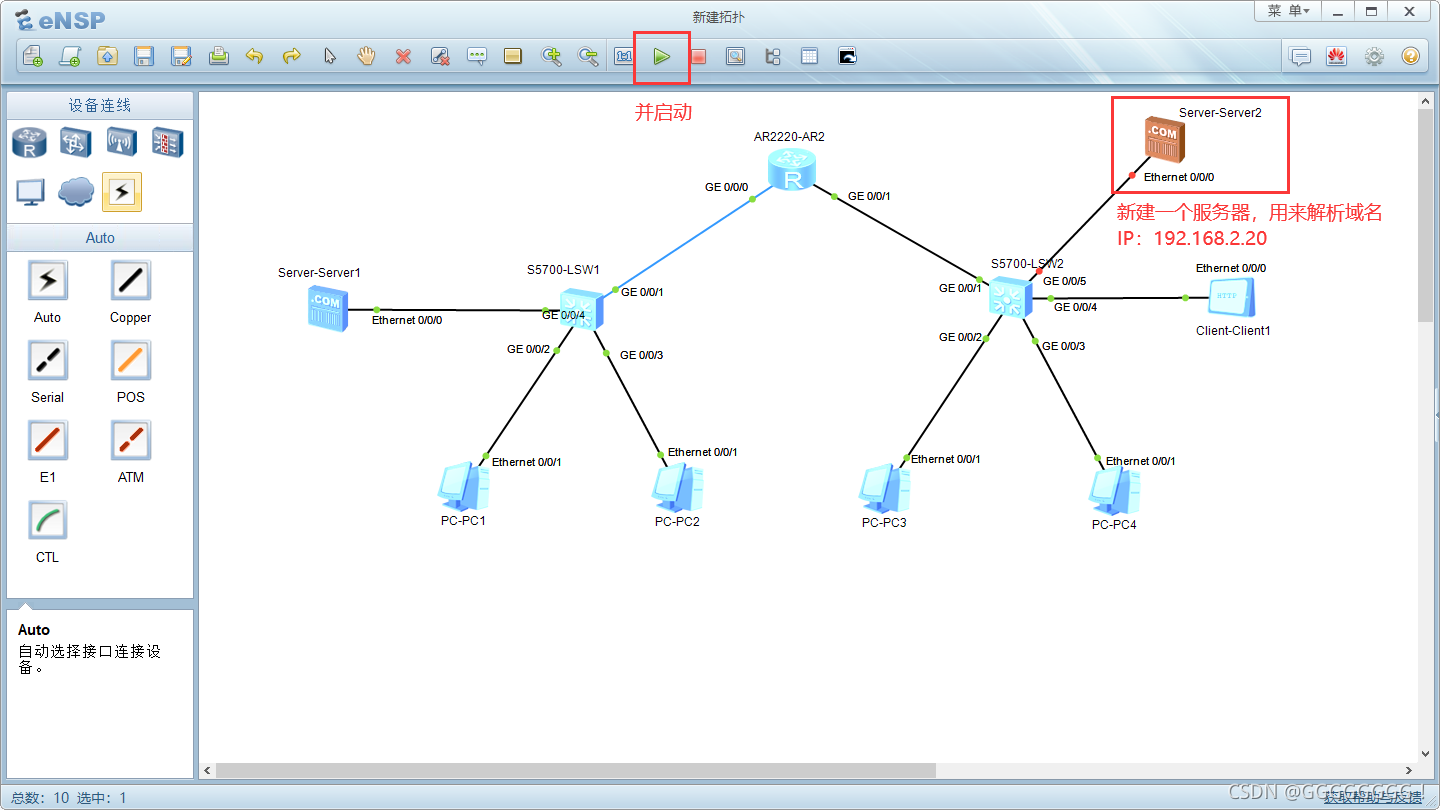This screenshot has width=1440, height=810.
Task: Open the help question-mark icon
Action: coord(1410,56)
